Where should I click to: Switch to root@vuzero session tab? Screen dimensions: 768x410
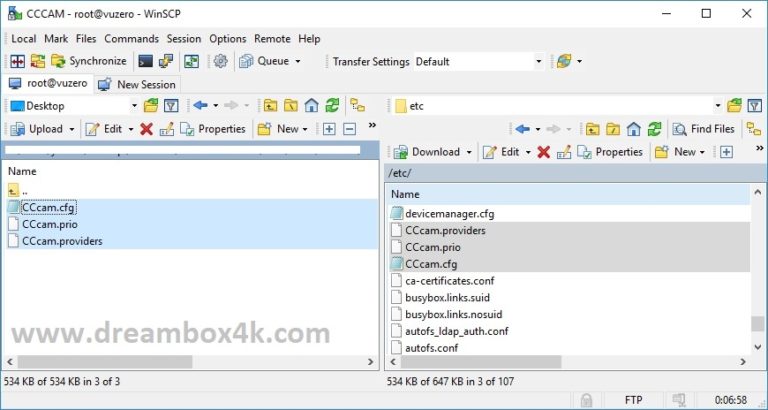48,83
